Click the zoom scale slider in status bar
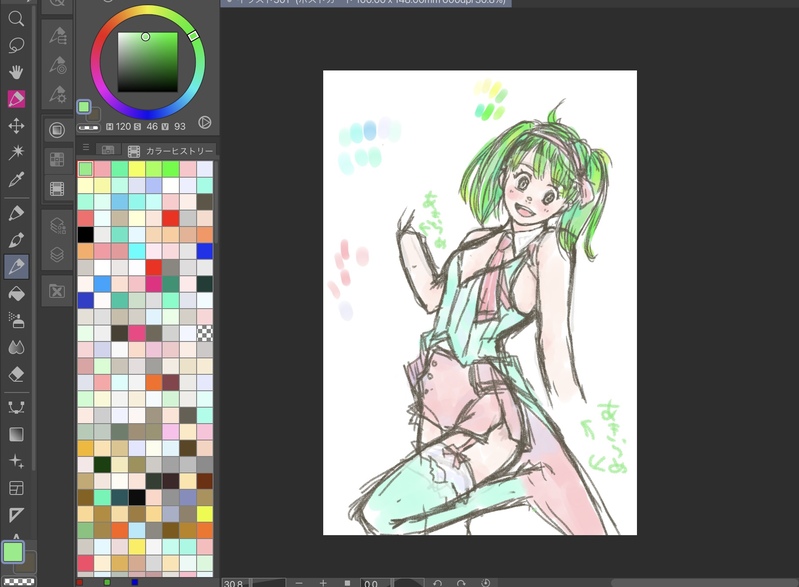Screen dimensions: 799x587 [x=269, y=583]
